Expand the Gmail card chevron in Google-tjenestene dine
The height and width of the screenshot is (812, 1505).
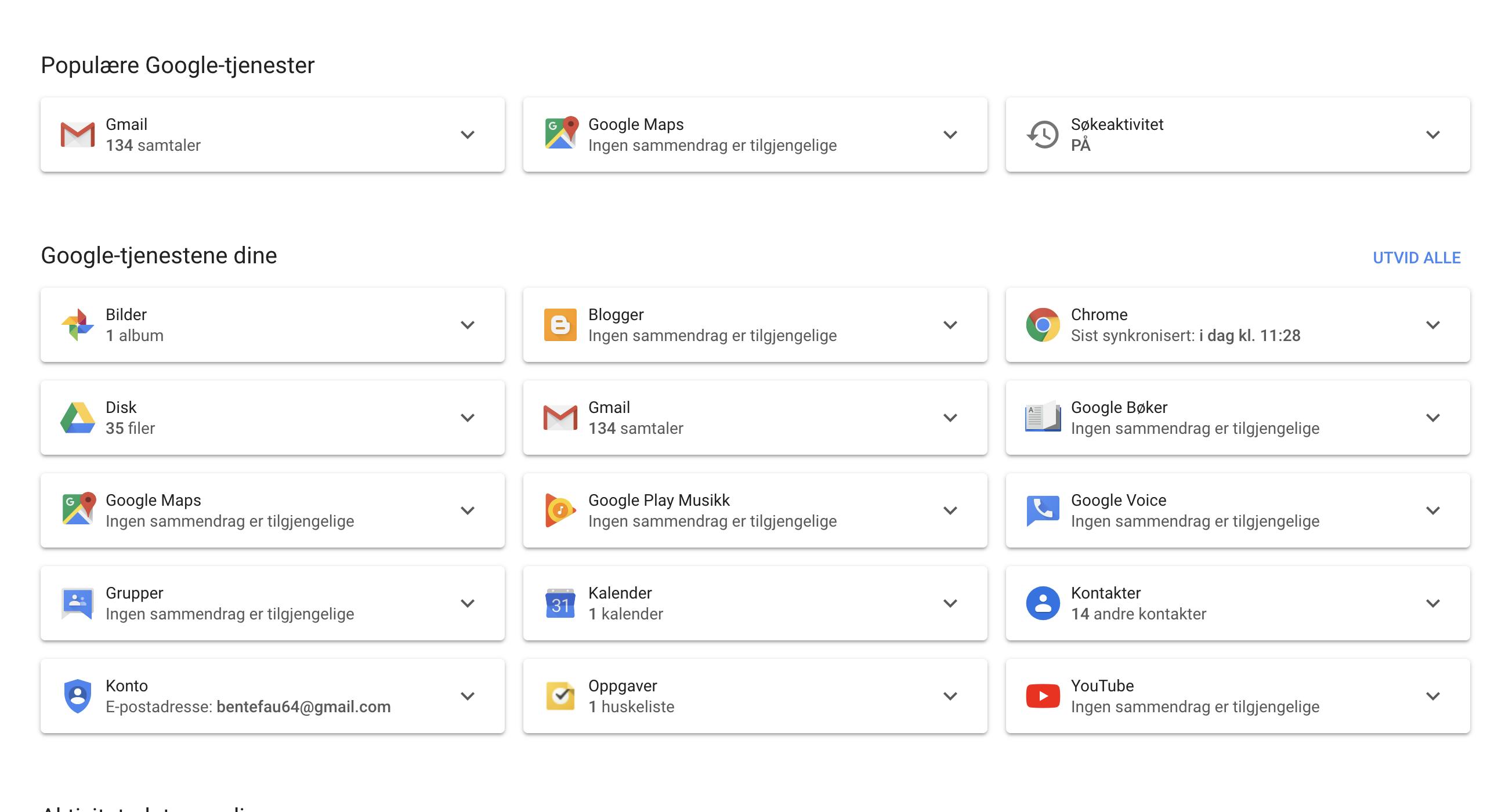[950, 418]
